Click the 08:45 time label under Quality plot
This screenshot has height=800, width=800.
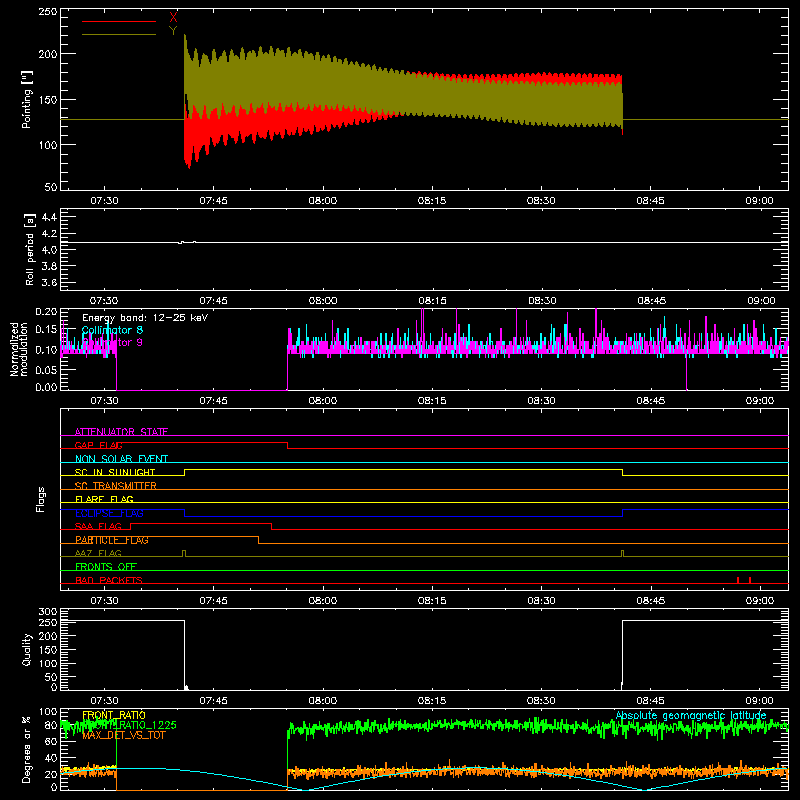651,701
